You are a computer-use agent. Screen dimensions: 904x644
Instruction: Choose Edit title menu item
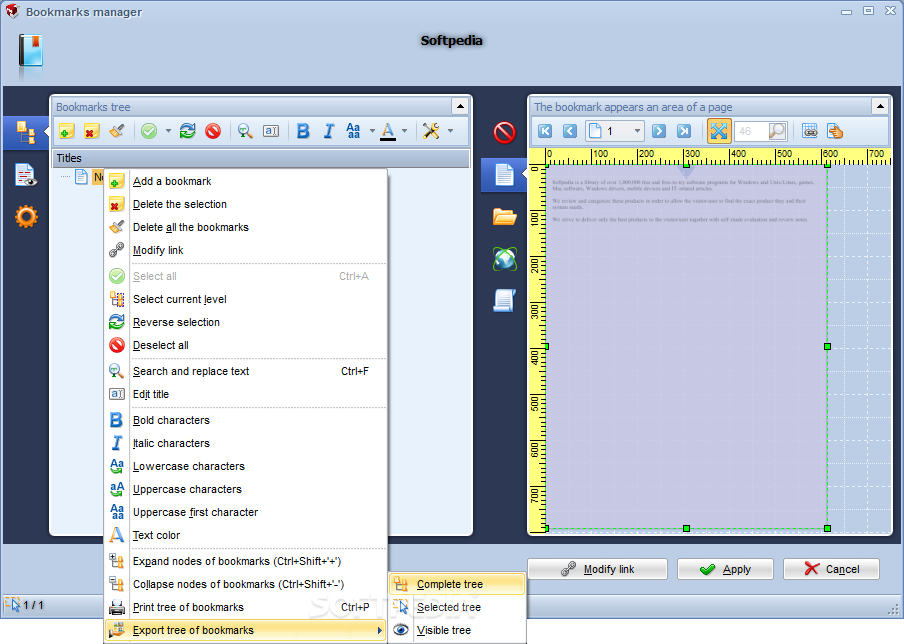pos(246,394)
